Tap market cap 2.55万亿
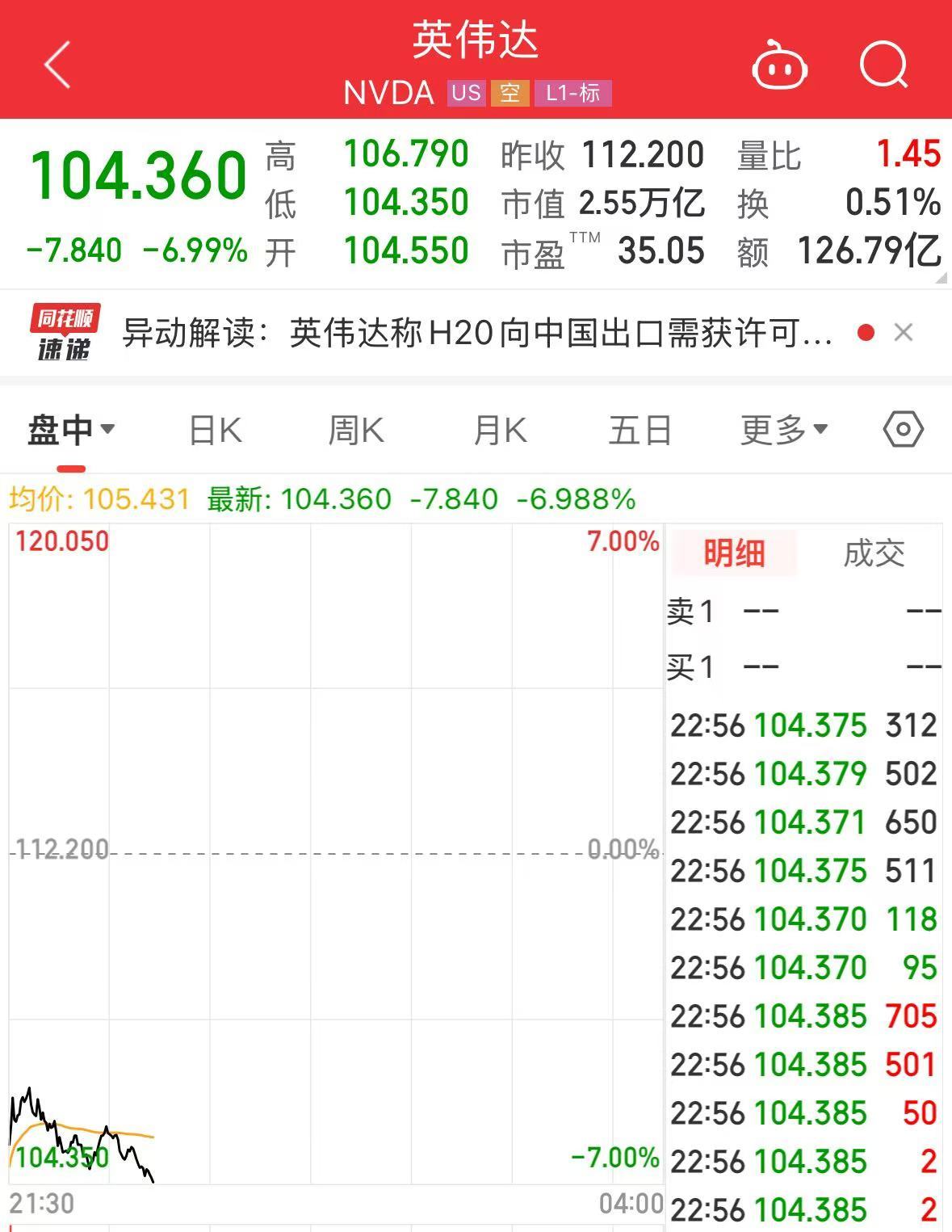This screenshot has height=1232, width=952. (x=642, y=203)
